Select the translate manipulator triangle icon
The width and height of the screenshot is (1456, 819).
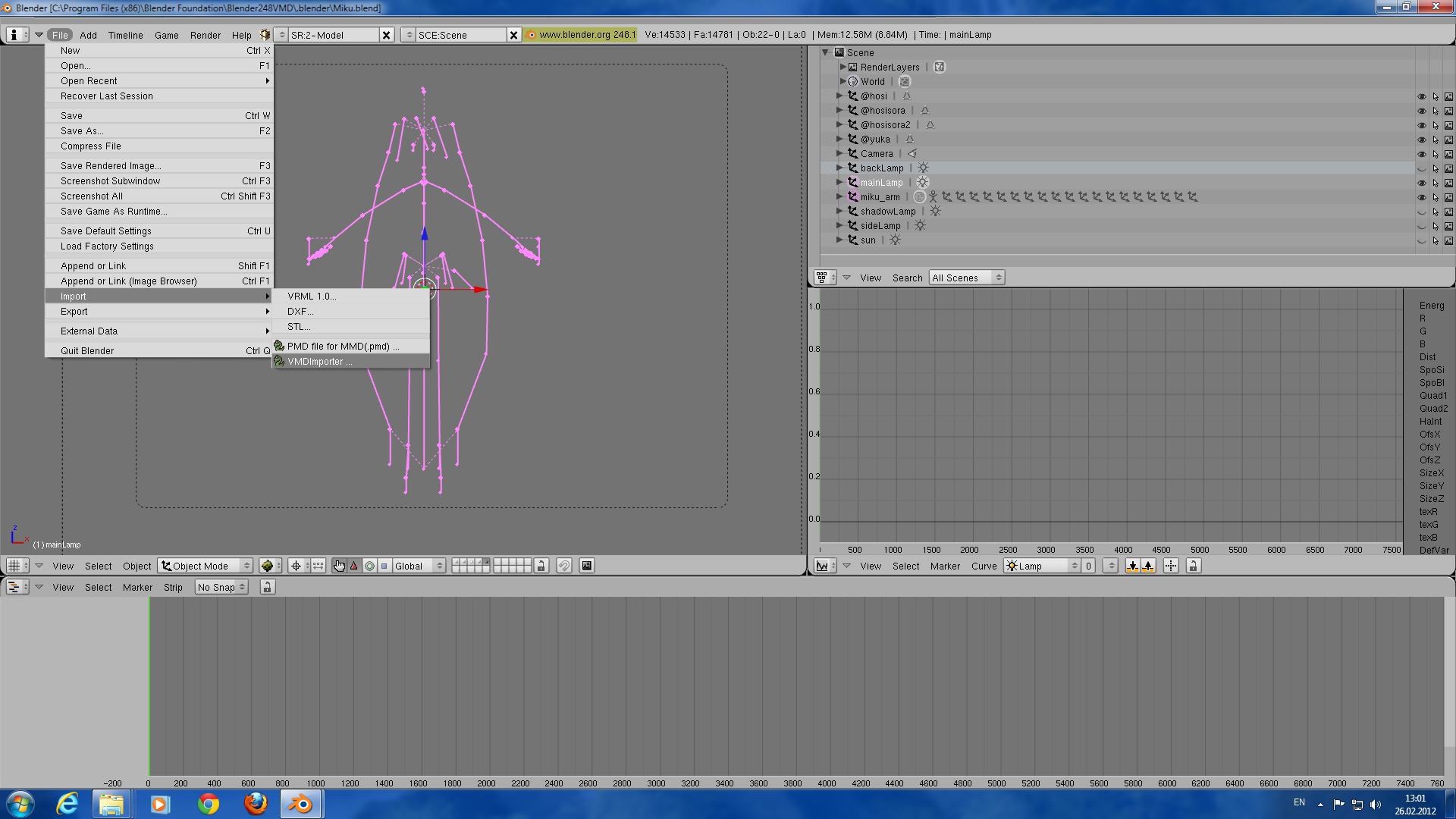[354, 566]
